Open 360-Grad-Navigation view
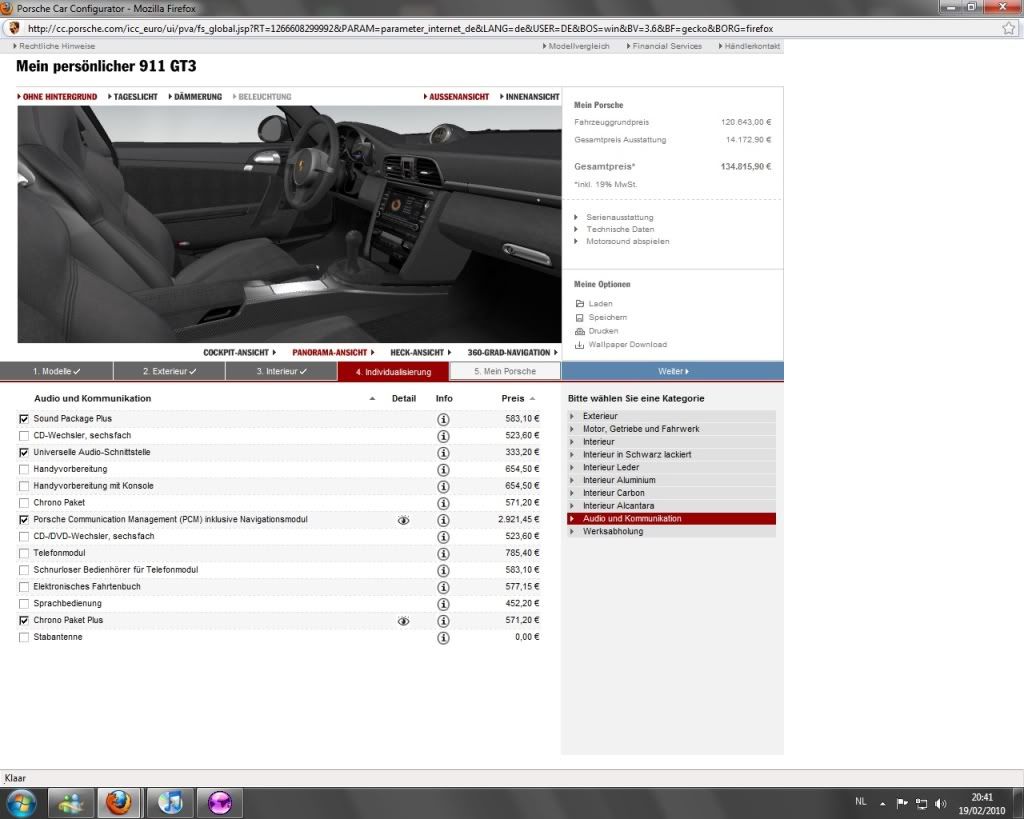Image resolution: width=1024 pixels, height=819 pixels. tap(513, 353)
